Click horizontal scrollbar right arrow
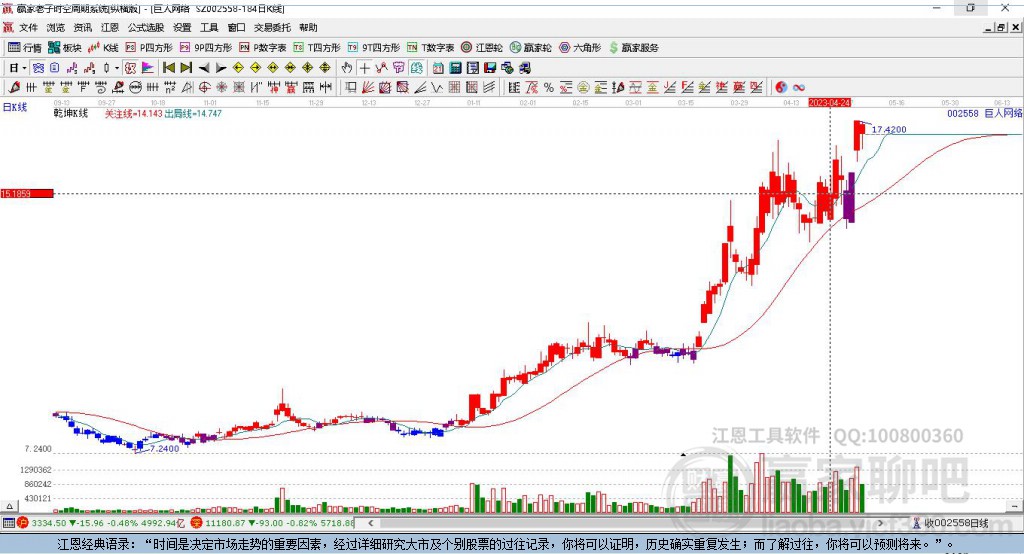This screenshot has width=1024, height=554. point(880,523)
